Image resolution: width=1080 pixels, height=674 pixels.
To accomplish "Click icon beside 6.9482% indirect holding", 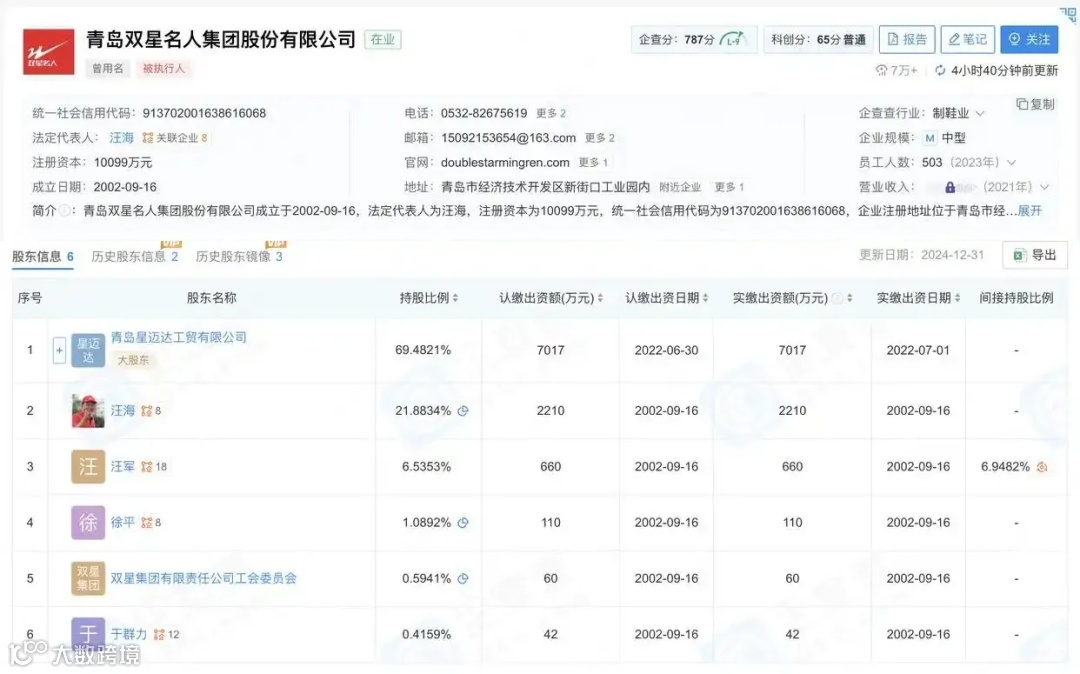I will click(1042, 467).
